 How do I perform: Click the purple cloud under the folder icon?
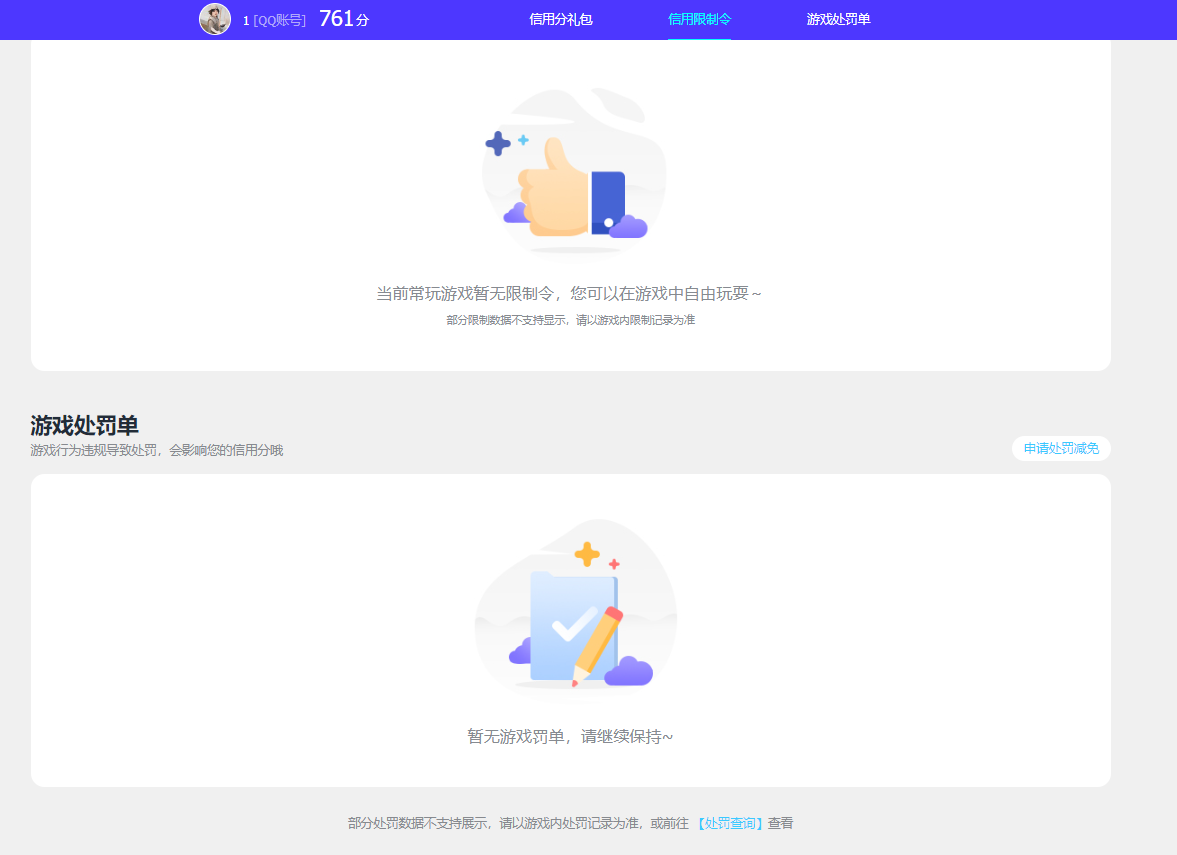tap(630, 672)
